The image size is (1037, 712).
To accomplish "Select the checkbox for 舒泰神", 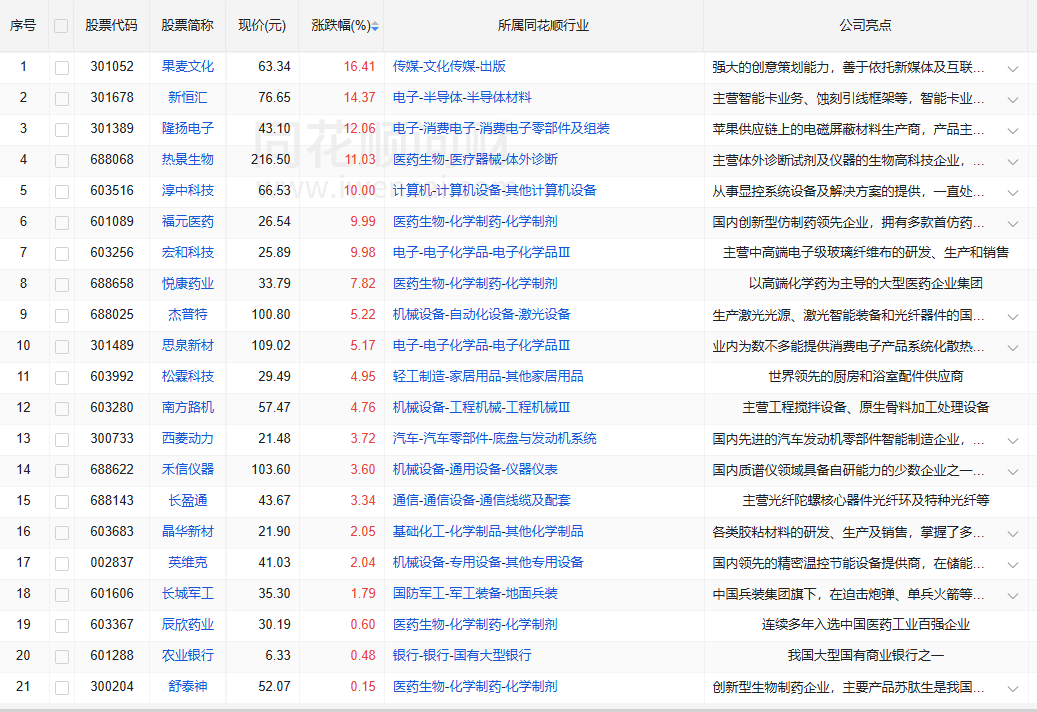I will 62,688.
